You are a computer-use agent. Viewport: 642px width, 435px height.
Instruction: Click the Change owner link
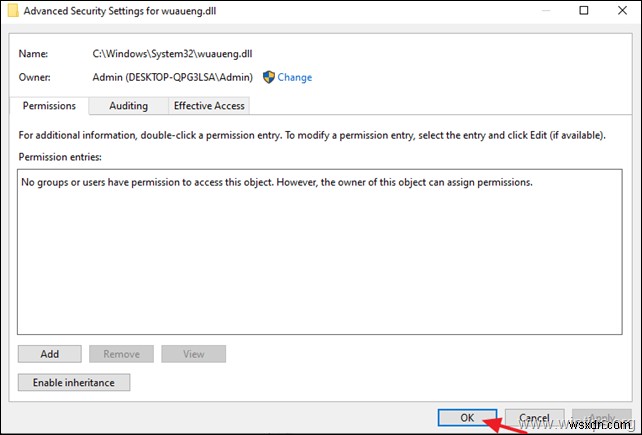294,77
